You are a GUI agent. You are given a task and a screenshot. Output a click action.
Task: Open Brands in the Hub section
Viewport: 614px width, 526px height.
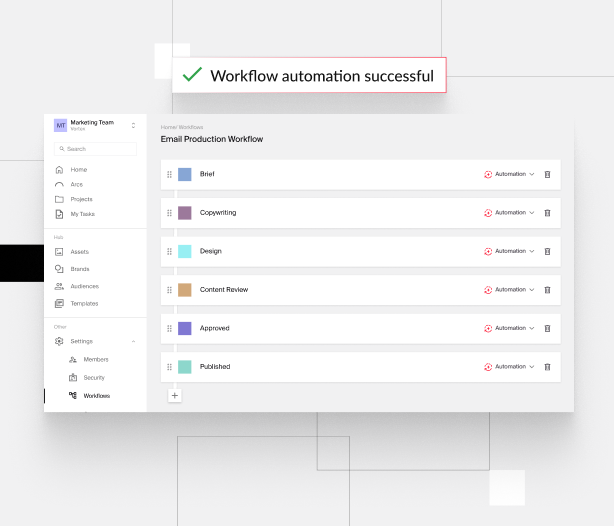tap(80, 269)
